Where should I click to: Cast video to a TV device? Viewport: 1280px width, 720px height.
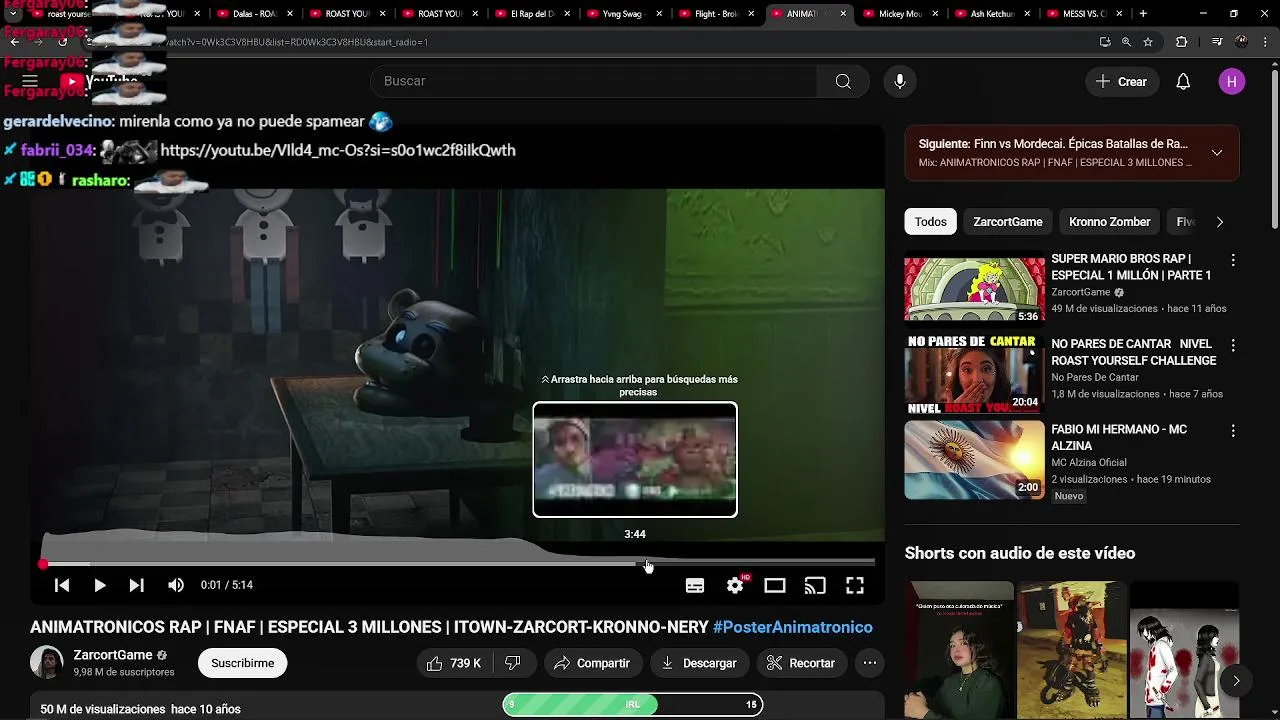click(815, 586)
